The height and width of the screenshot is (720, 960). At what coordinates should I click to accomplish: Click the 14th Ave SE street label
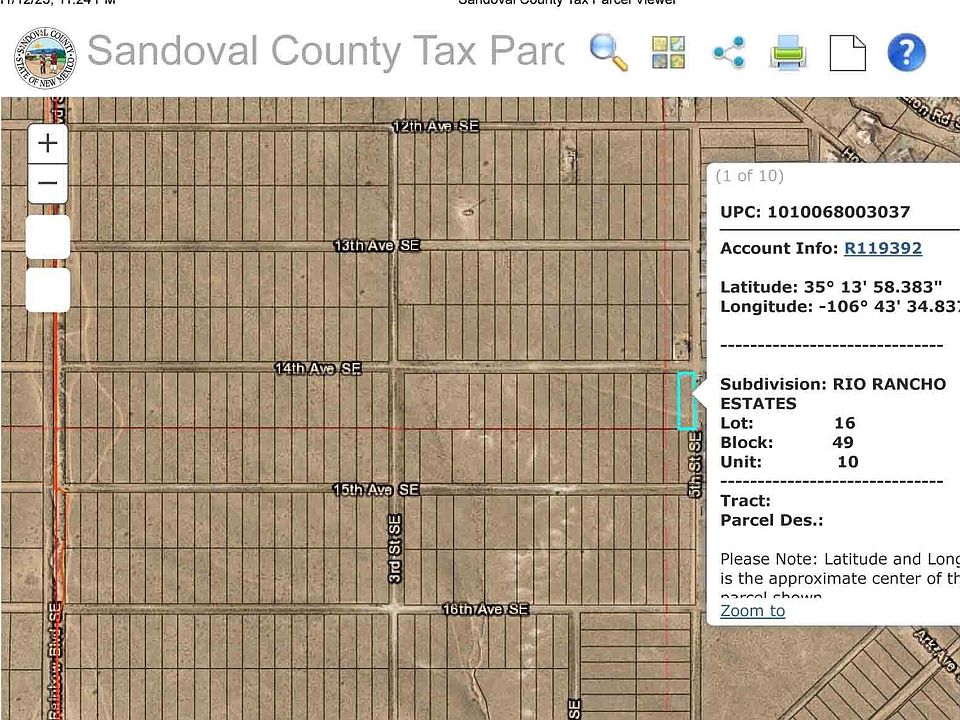[318, 368]
